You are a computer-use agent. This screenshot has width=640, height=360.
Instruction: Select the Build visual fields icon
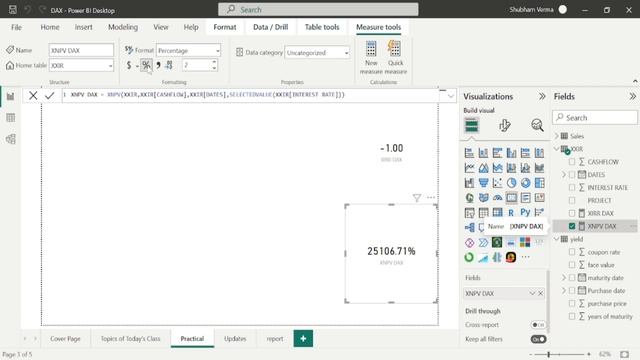coord(471,125)
